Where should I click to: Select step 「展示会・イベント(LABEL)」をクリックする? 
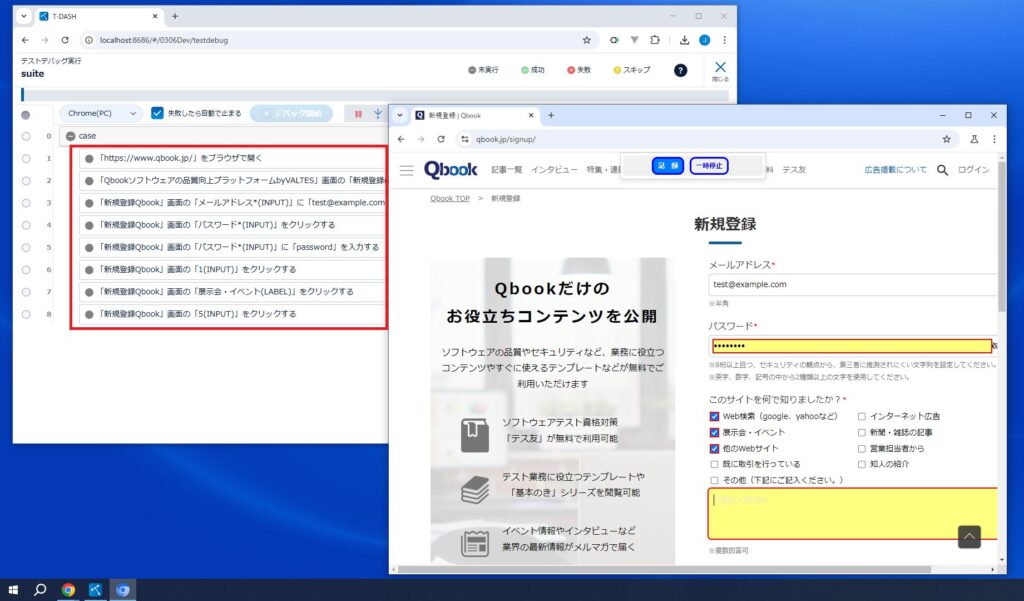232,292
